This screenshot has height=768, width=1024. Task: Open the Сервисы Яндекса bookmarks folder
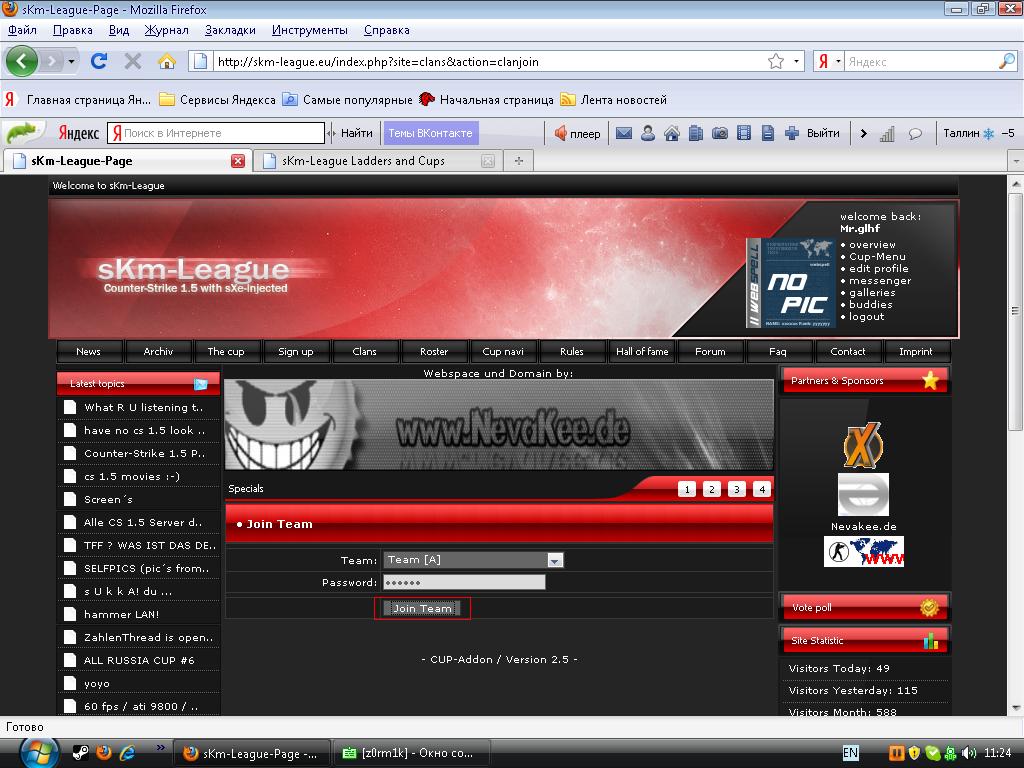pyautogui.click(x=218, y=100)
